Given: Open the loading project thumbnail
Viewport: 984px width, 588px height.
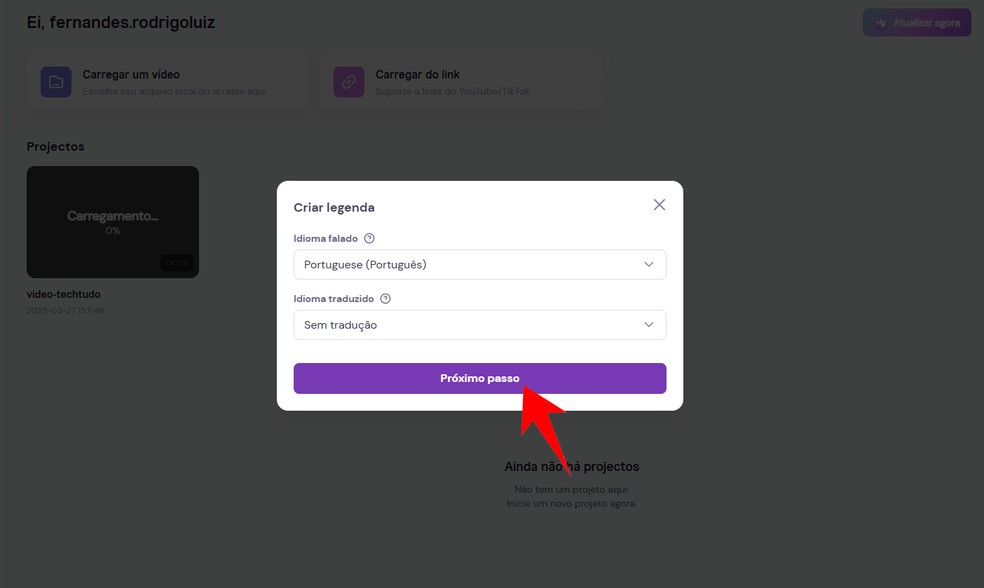Looking at the screenshot, I should point(112,221).
